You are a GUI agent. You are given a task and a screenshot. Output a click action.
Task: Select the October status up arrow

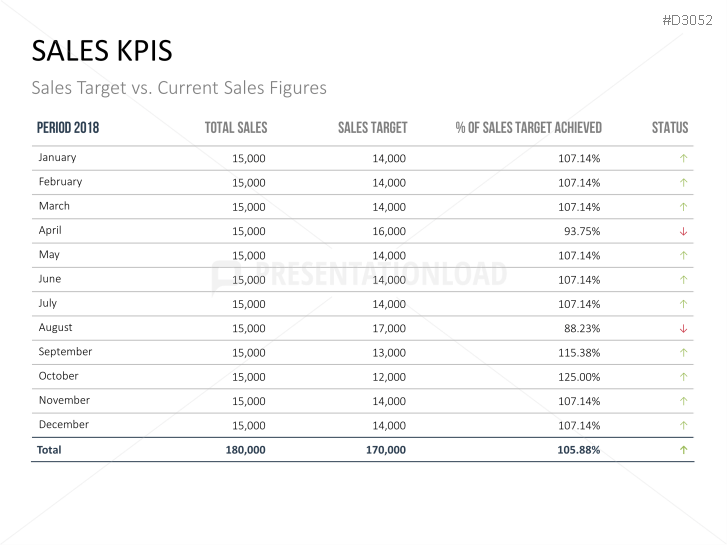click(x=683, y=377)
